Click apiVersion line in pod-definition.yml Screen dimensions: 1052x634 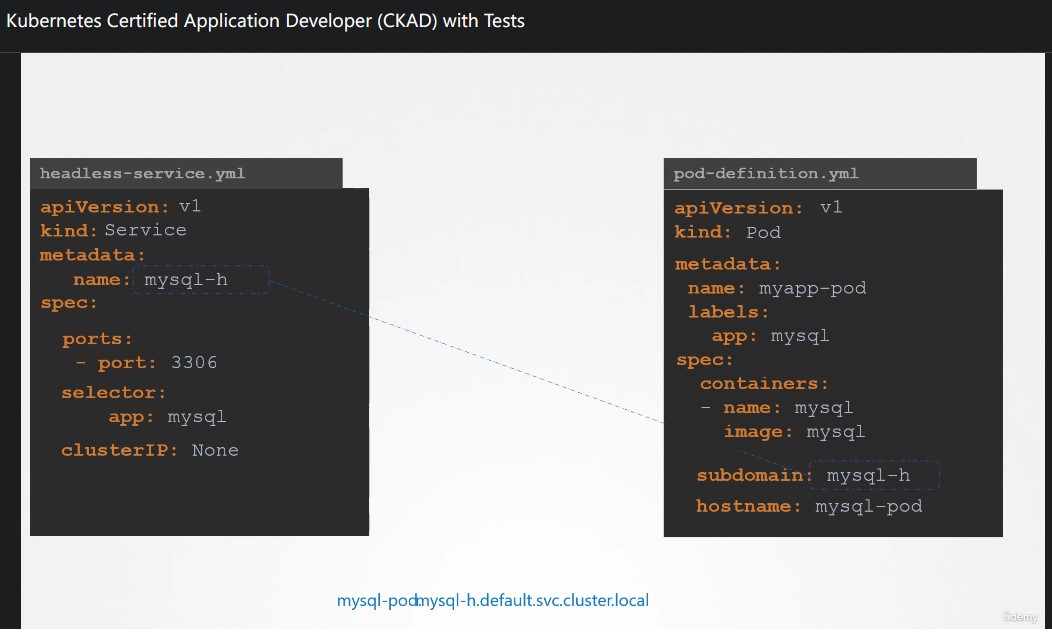(758, 208)
